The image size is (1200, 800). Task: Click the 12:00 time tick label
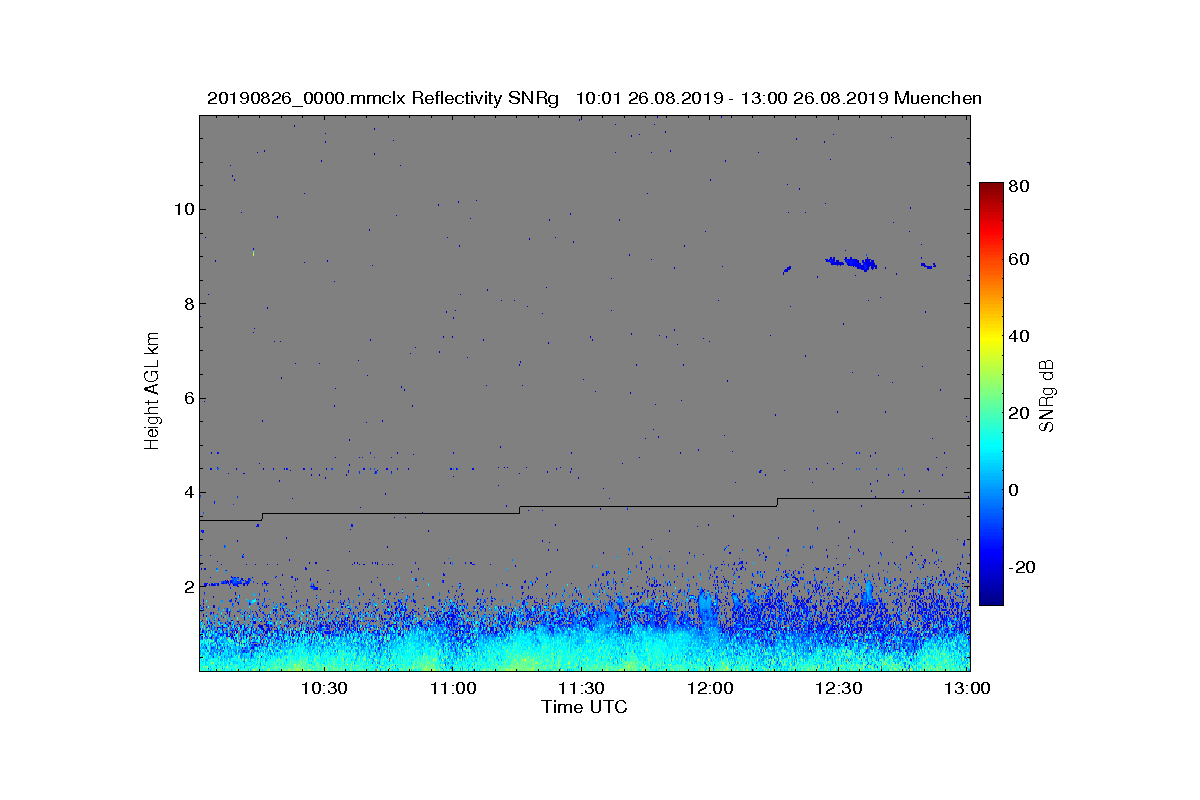click(x=710, y=688)
